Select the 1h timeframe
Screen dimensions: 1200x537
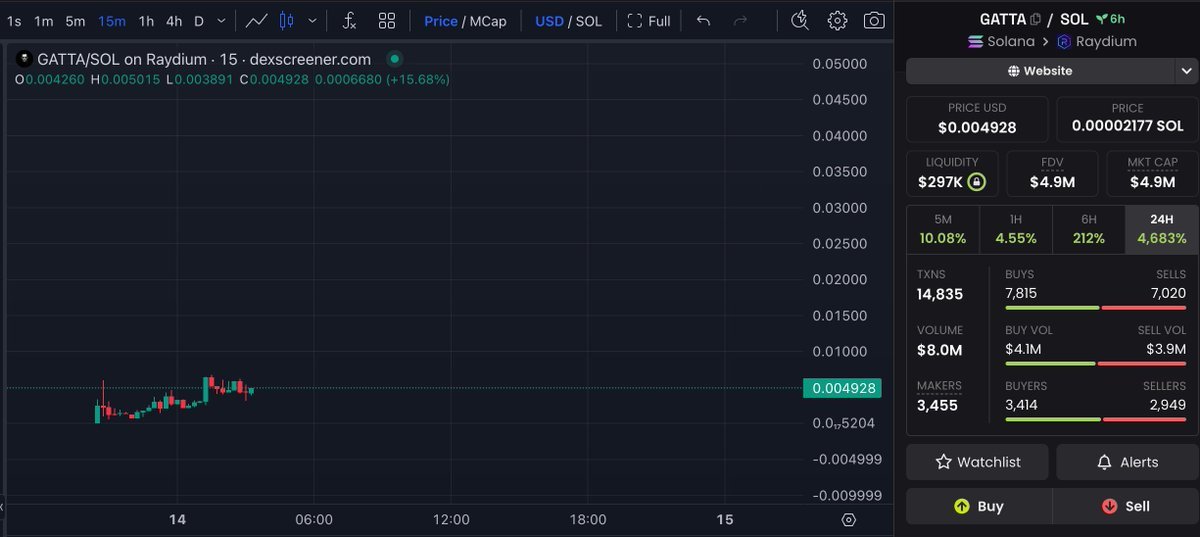pyautogui.click(x=146, y=21)
